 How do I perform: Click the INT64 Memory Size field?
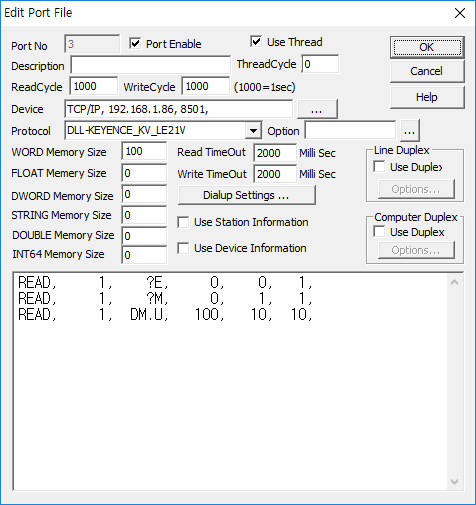[144, 255]
